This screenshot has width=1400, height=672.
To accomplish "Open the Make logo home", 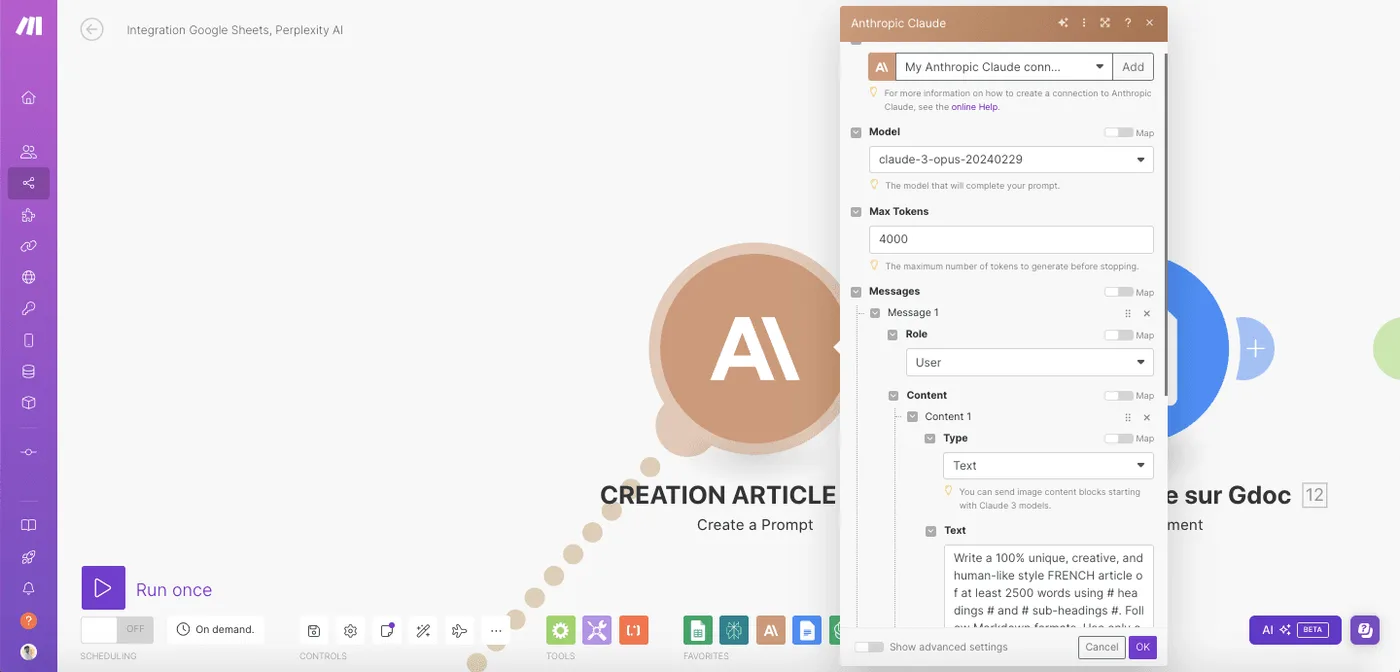I will pyautogui.click(x=28, y=26).
